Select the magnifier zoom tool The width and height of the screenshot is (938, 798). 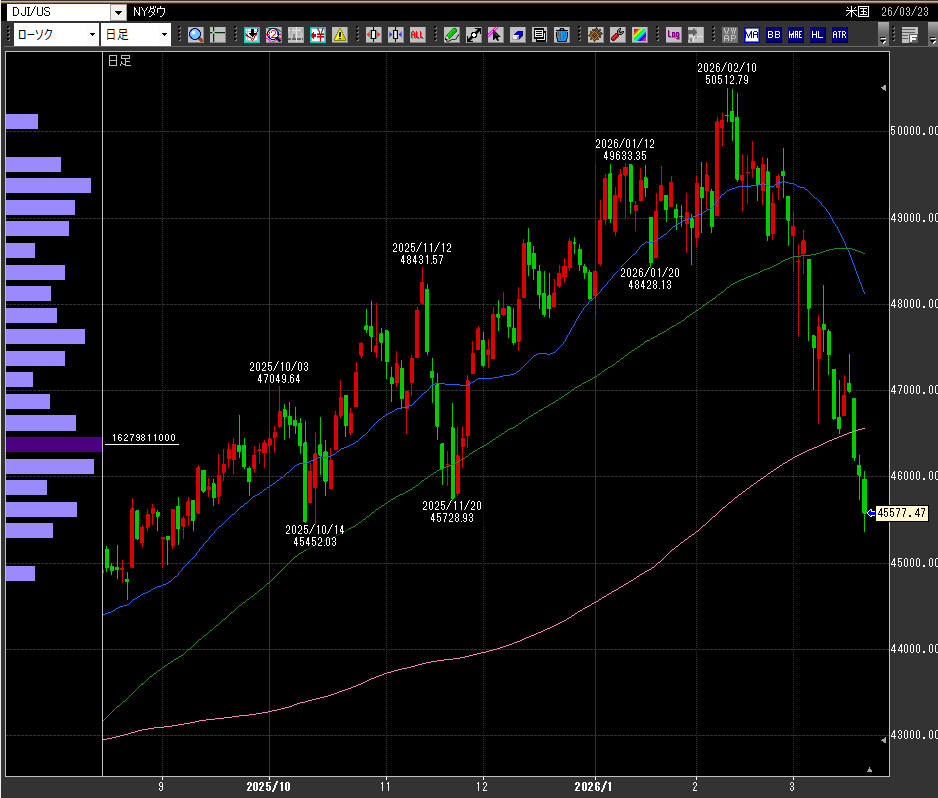click(196, 35)
